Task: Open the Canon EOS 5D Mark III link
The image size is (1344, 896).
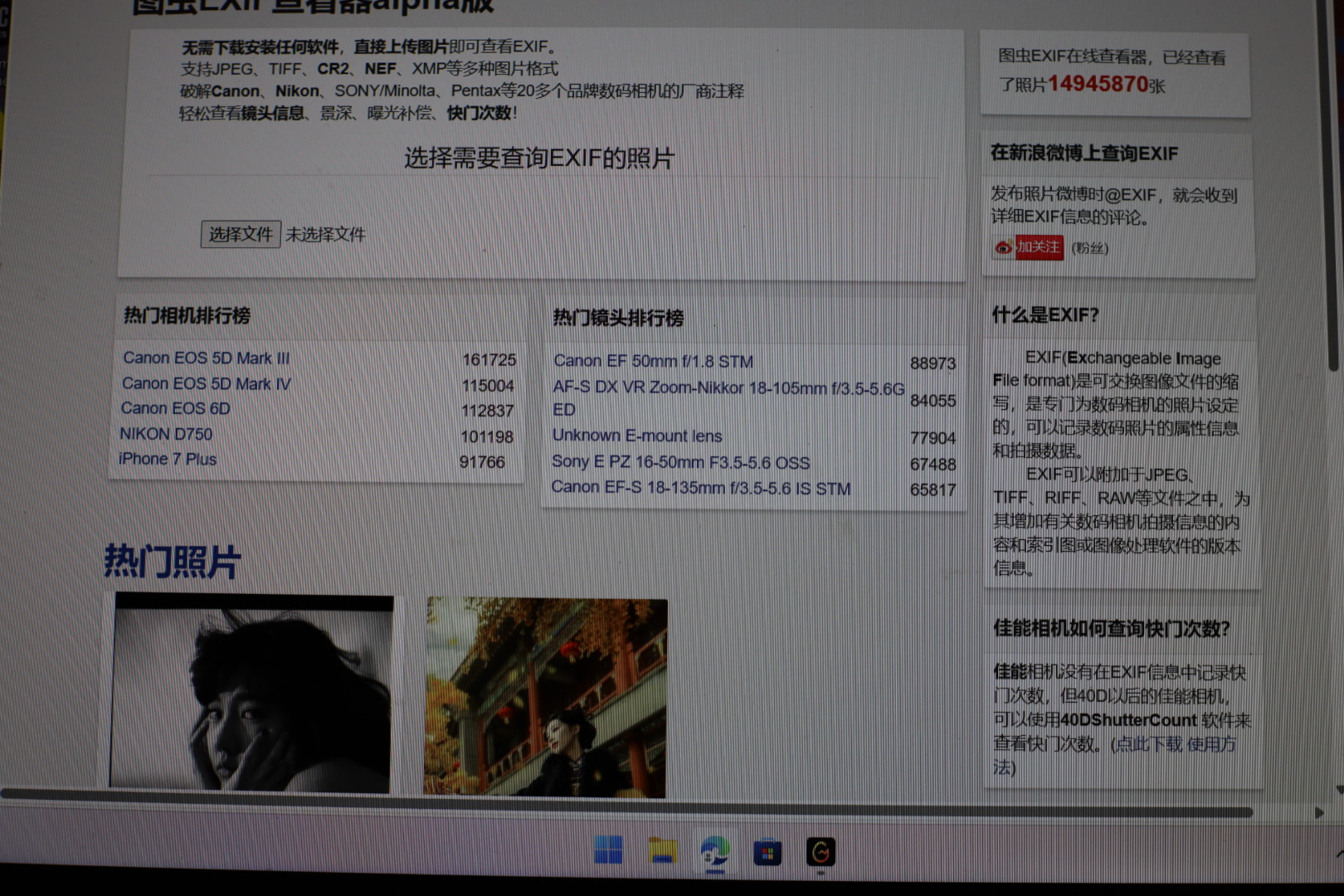Action: (x=207, y=358)
